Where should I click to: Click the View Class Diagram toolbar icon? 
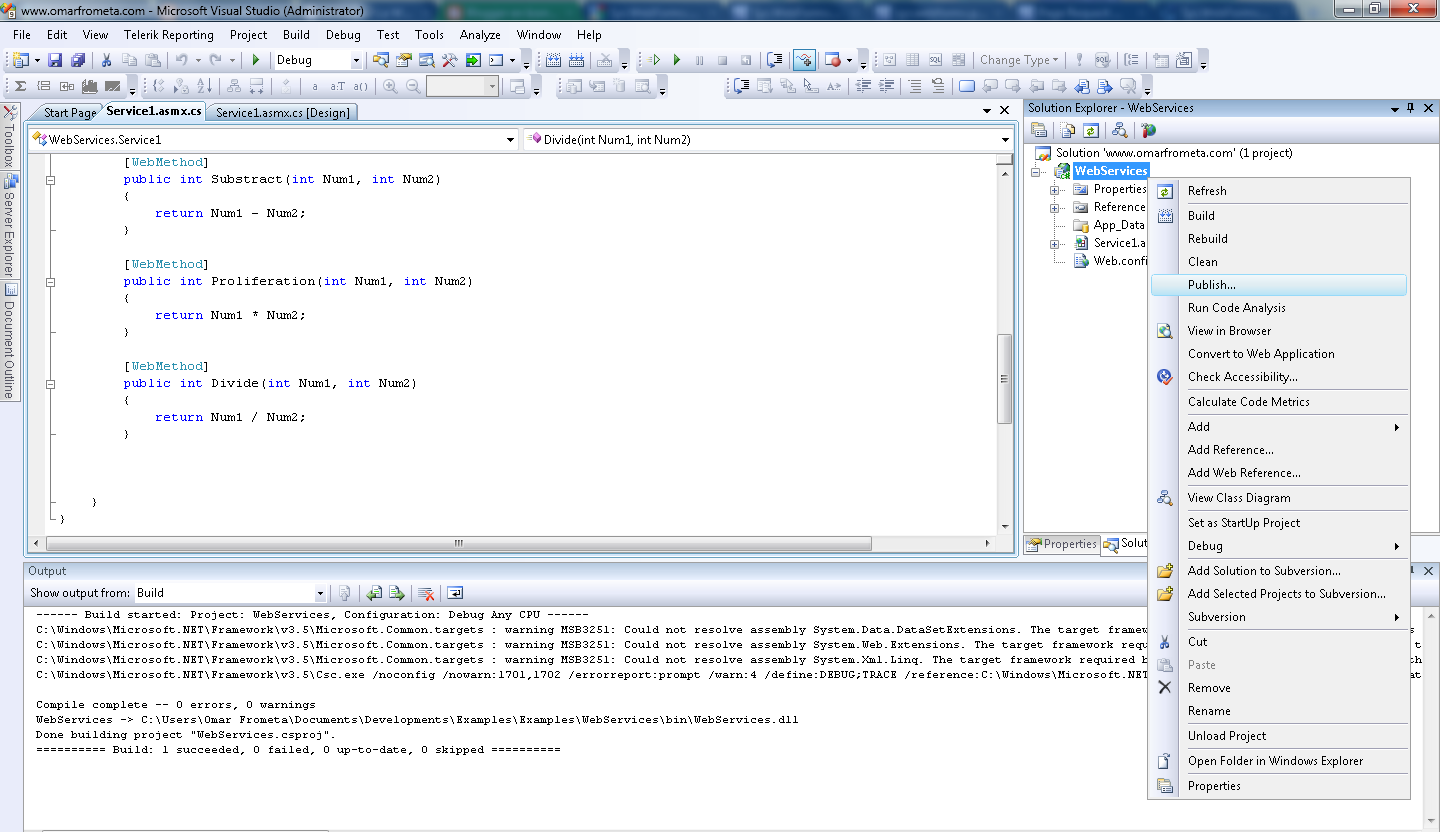pyautogui.click(x=1120, y=130)
